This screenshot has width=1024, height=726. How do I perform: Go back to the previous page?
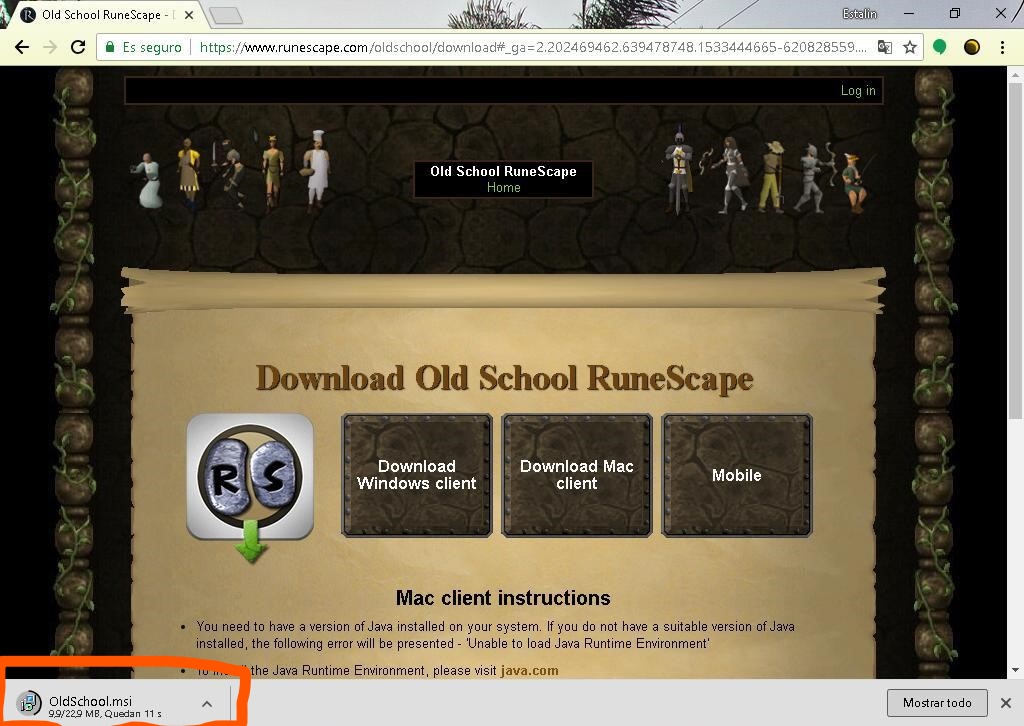click(22, 47)
